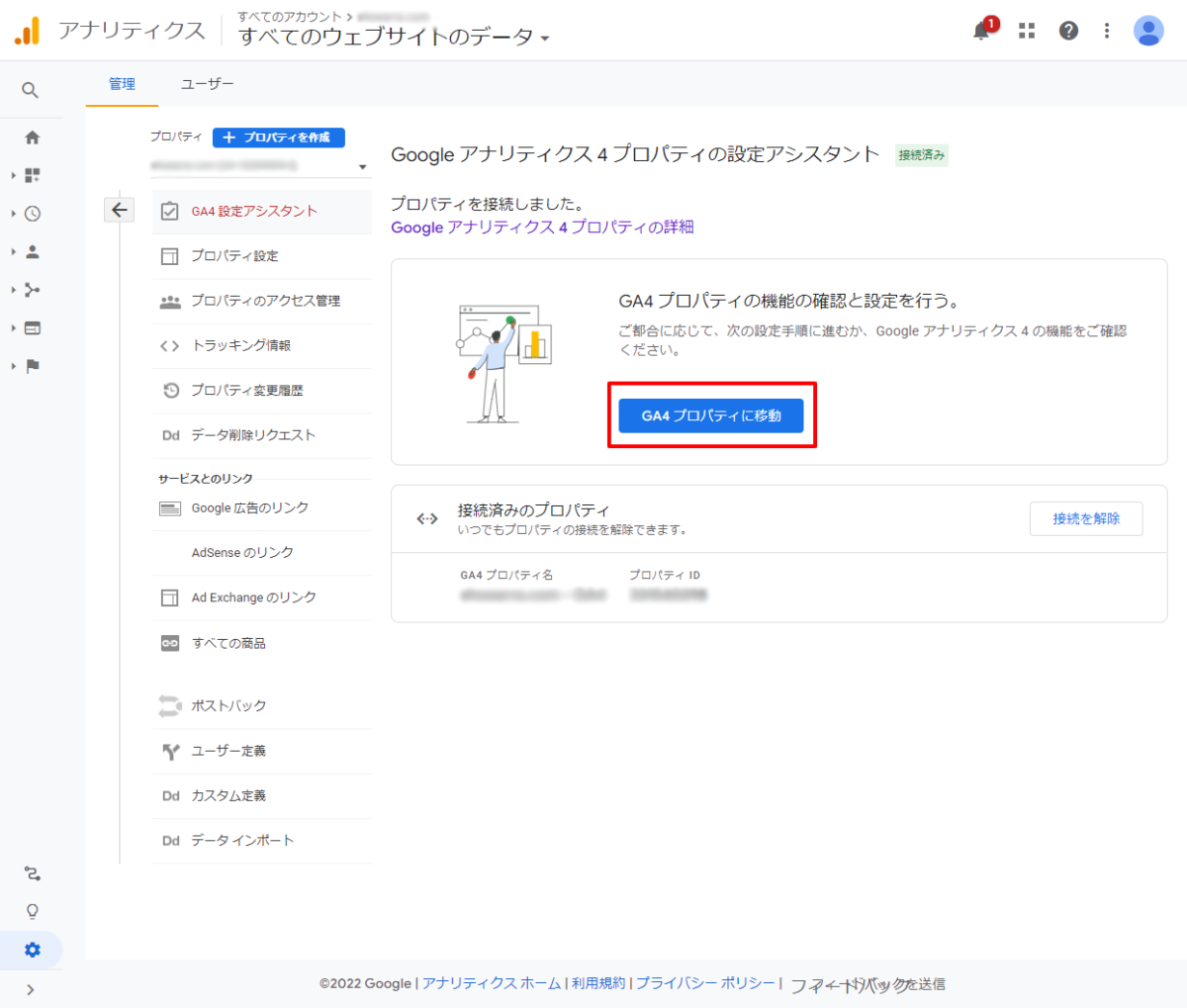Click the プロパティ ID column header
This screenshot has height=1008, width=1187.
(665, 575)
